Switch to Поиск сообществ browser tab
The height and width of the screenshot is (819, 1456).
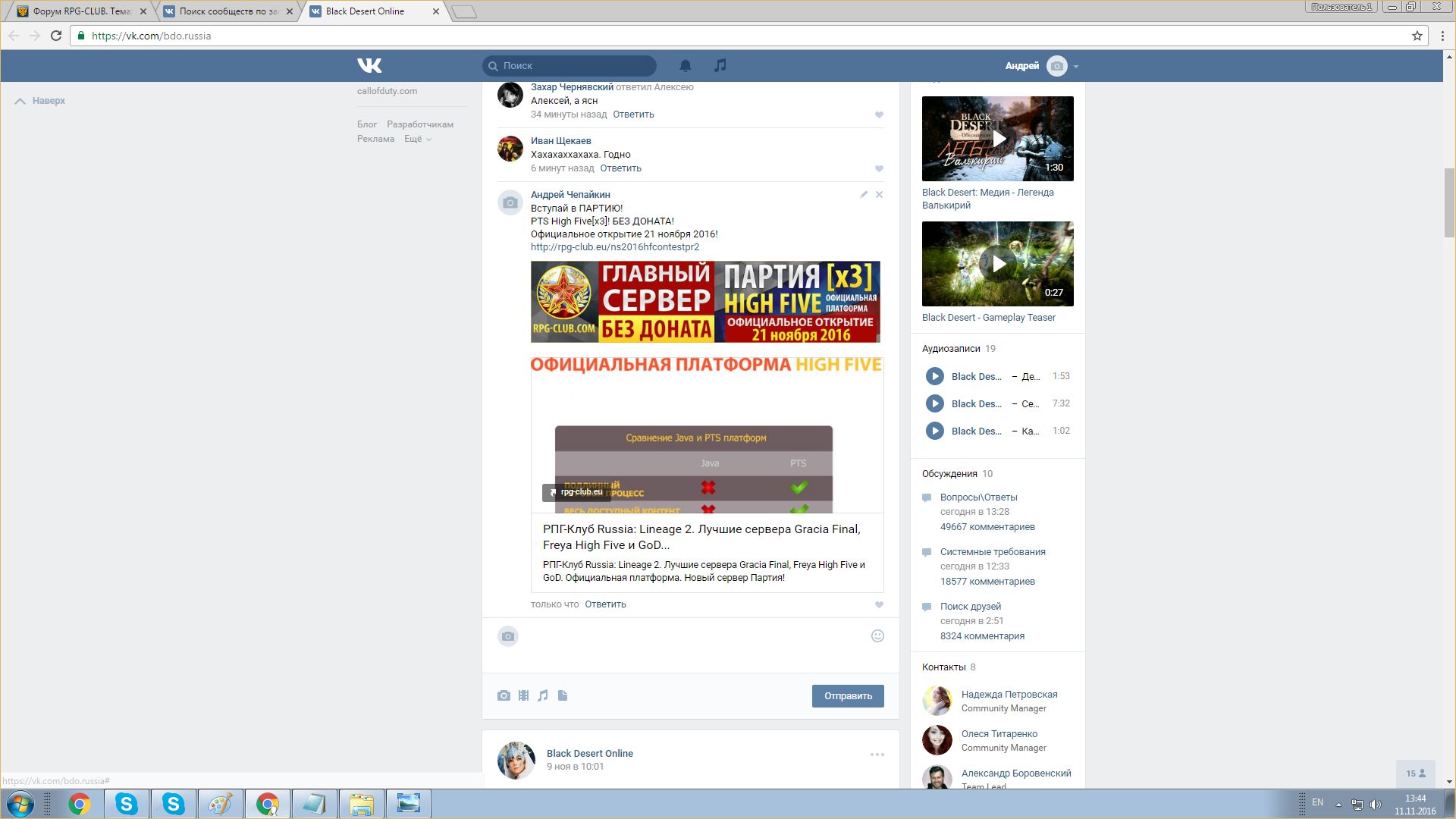228,11
